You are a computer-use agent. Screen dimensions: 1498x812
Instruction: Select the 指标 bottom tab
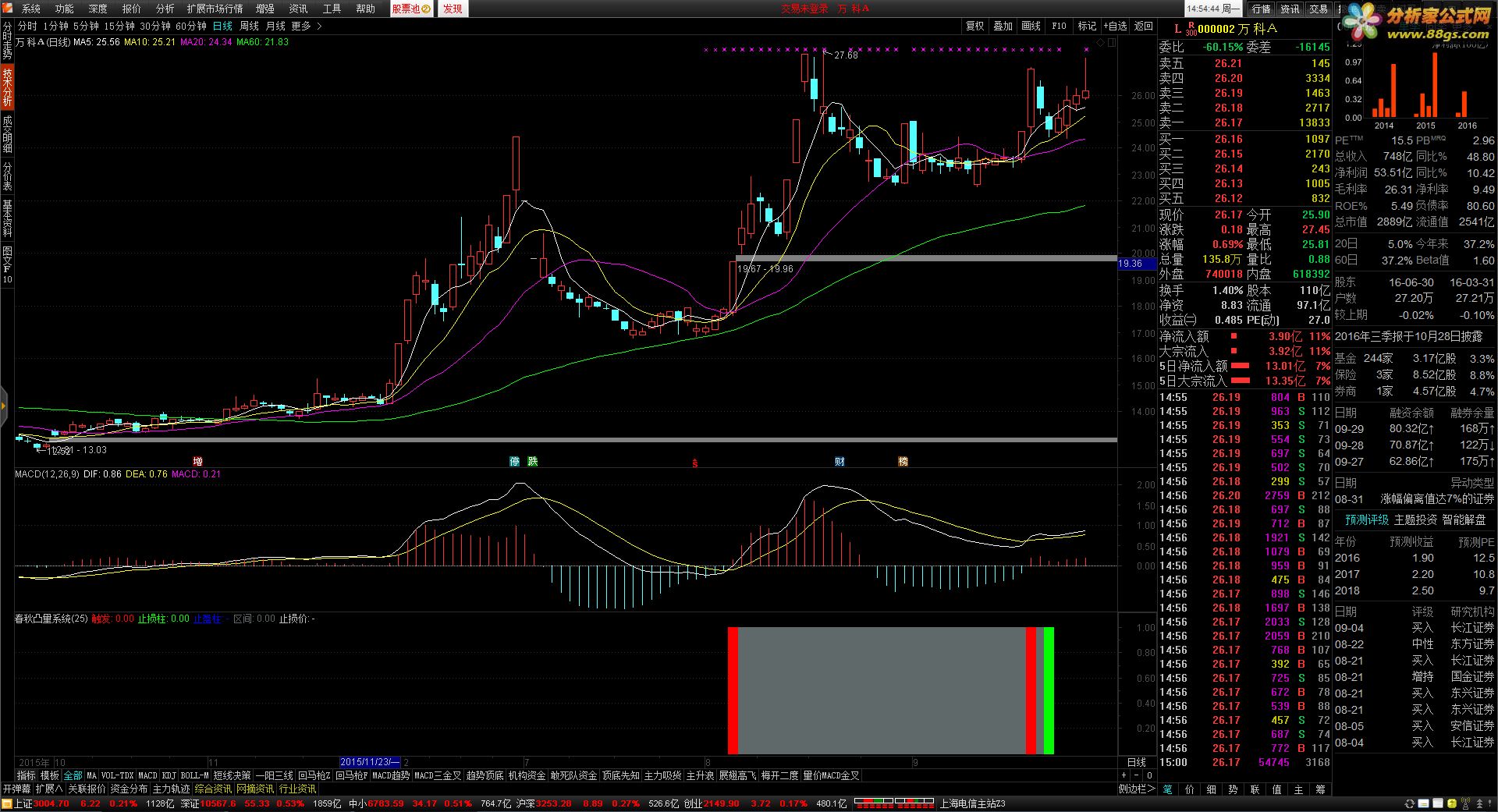(x=27, y=775)
